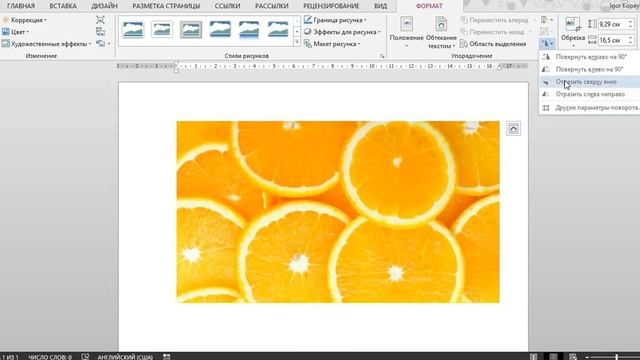Switch to the ВИД tab
The height and width of the screenshot is (360, 640).
[380, 6]
